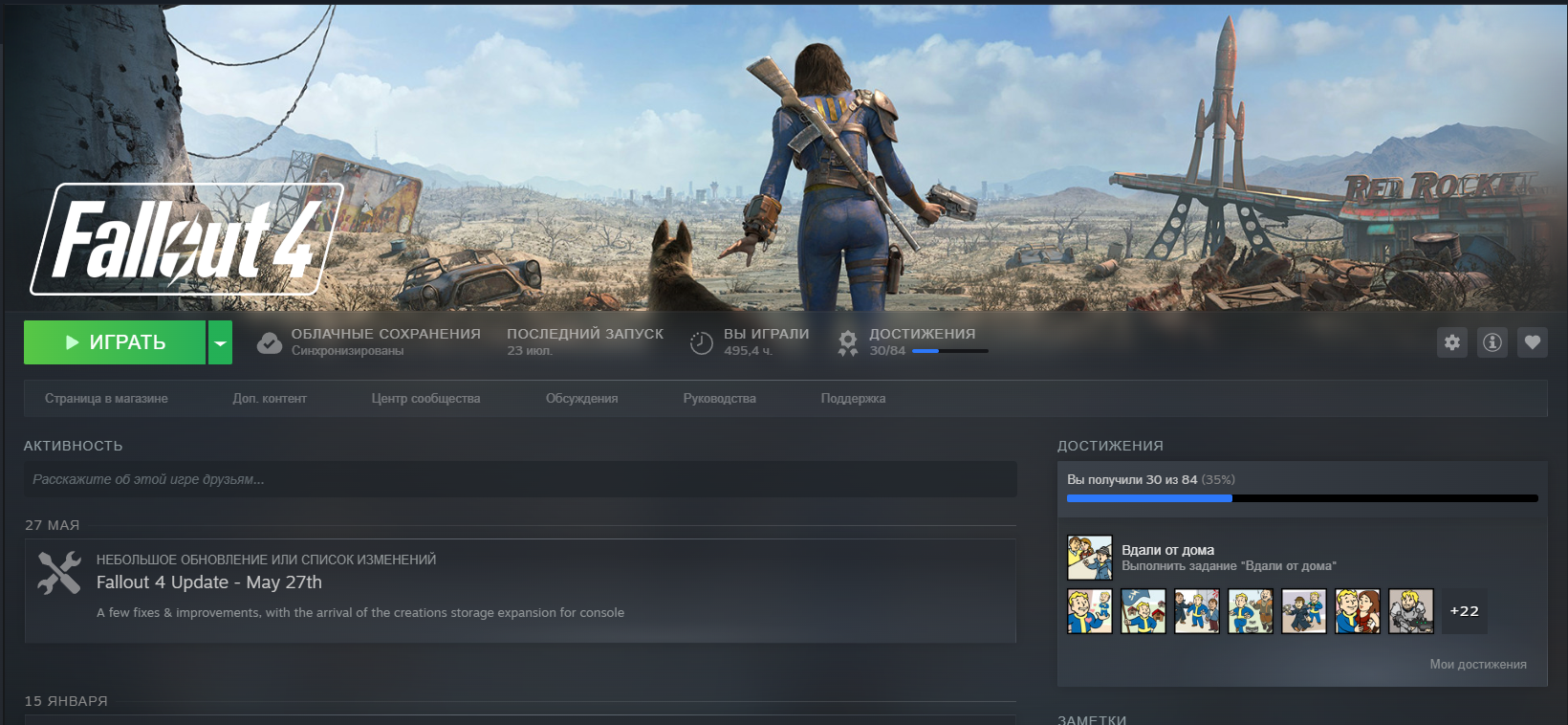Open the 'Обсуждения' tab
This screenshot has height=725, width=1568.
(x=582, y=399)
